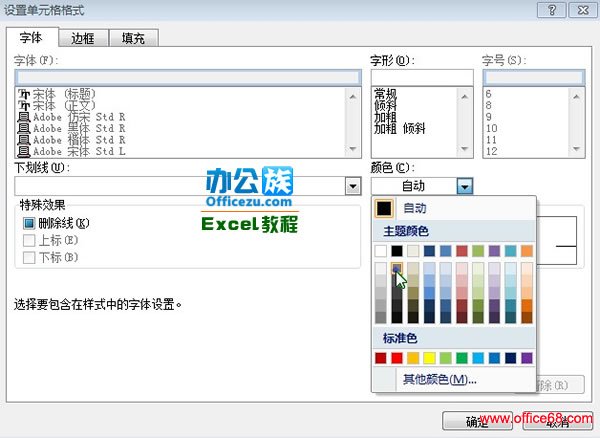Select the 字体 tab
This screenshot has width=600, height=438.
(x=32, y=37)
